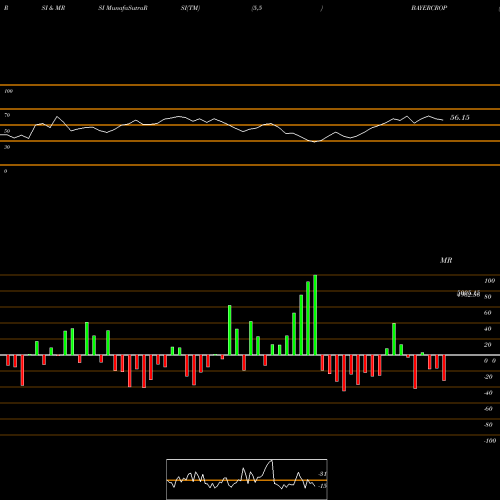The width and height of the screenshot is (500, 500).
Task: Click the MR axis label 100
Action: (489, 281)
